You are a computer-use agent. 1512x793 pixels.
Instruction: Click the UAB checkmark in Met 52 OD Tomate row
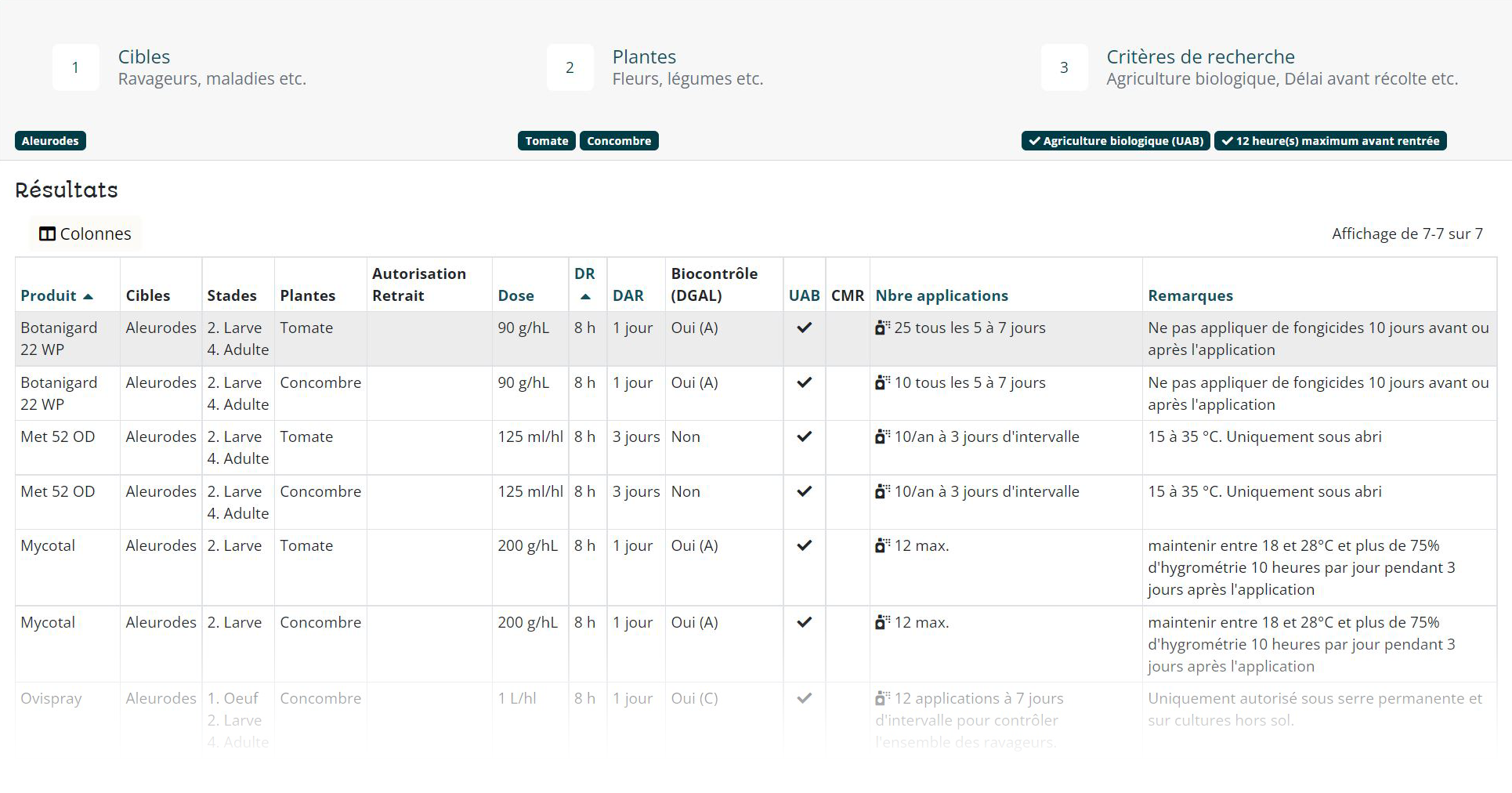[804, 436]
